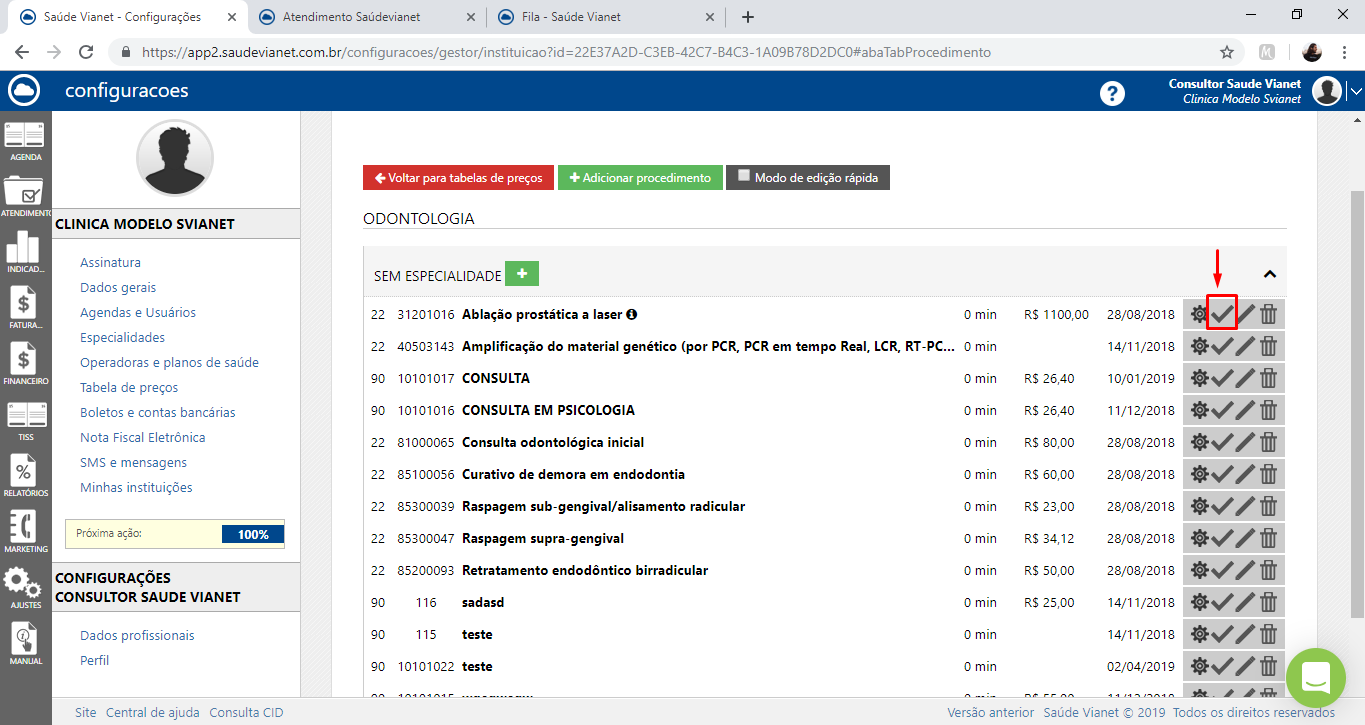The width and height of the screenshot is (1365, 725).
Task: Open the chat support bubble
Action: (1316, 678)
